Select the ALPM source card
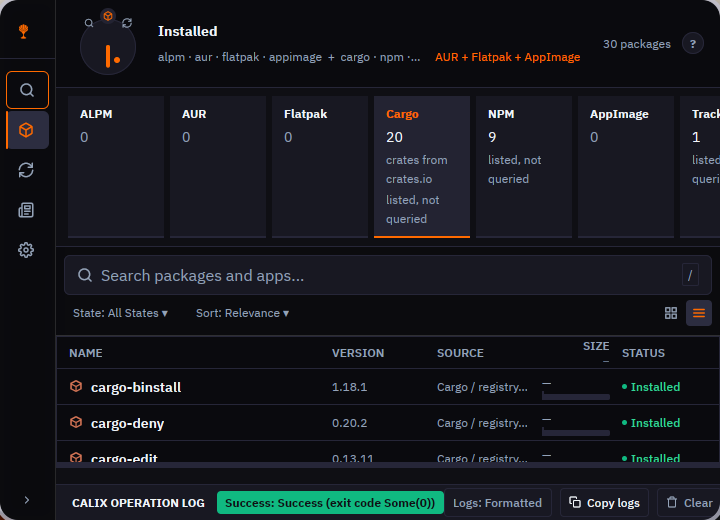This screenshot has height=520, width=720. click(x=116, y=167)
